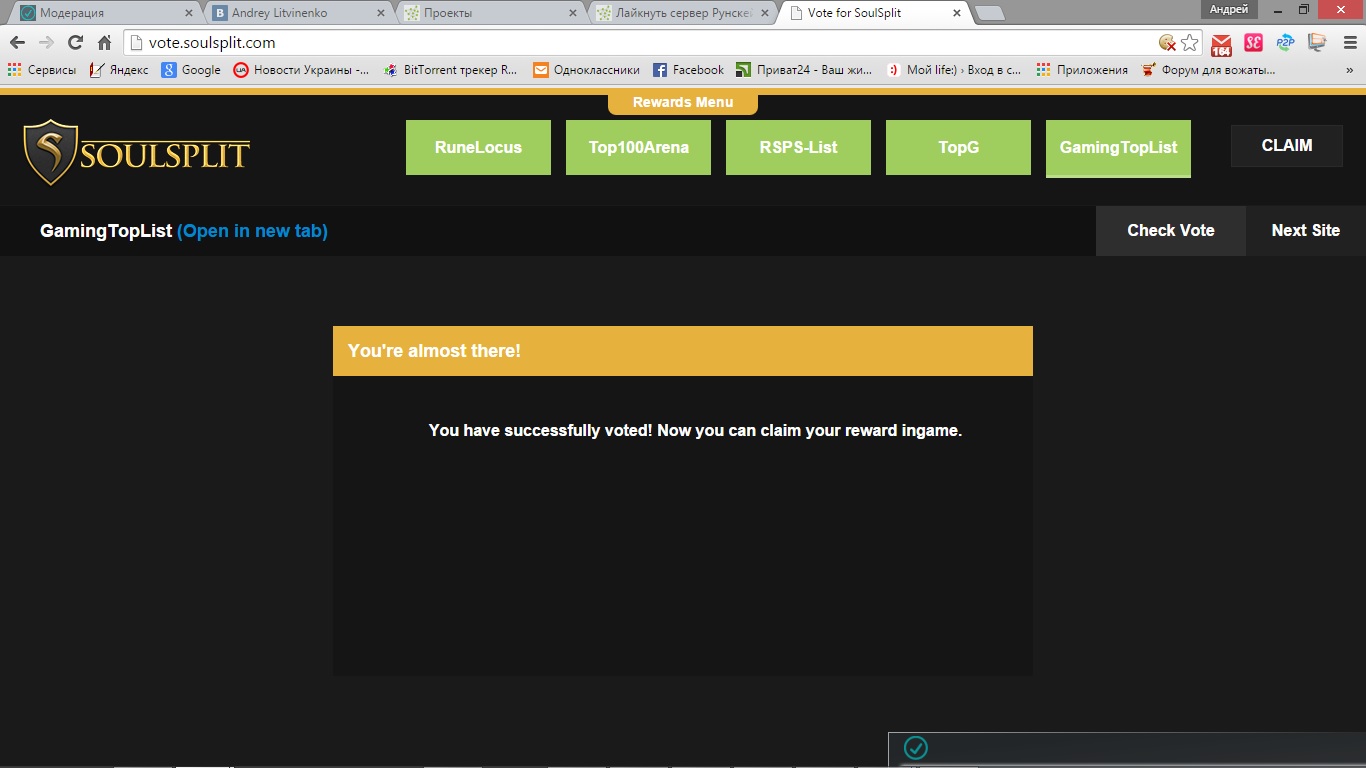Open the pink SE extension icon
Viewport: 1366px width, 768px height.
pyautogui.click(x=1253, y=43)
